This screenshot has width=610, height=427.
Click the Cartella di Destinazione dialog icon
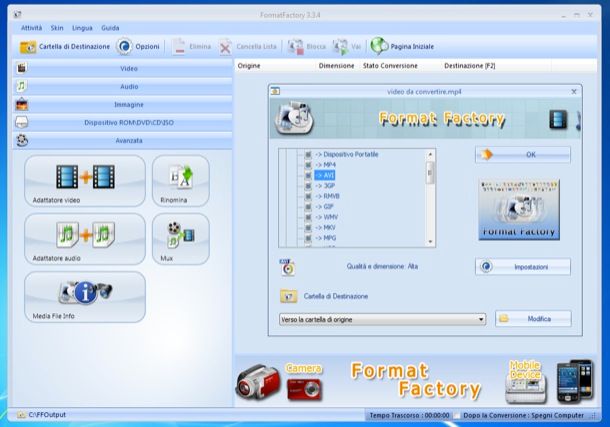pos(288,296)
